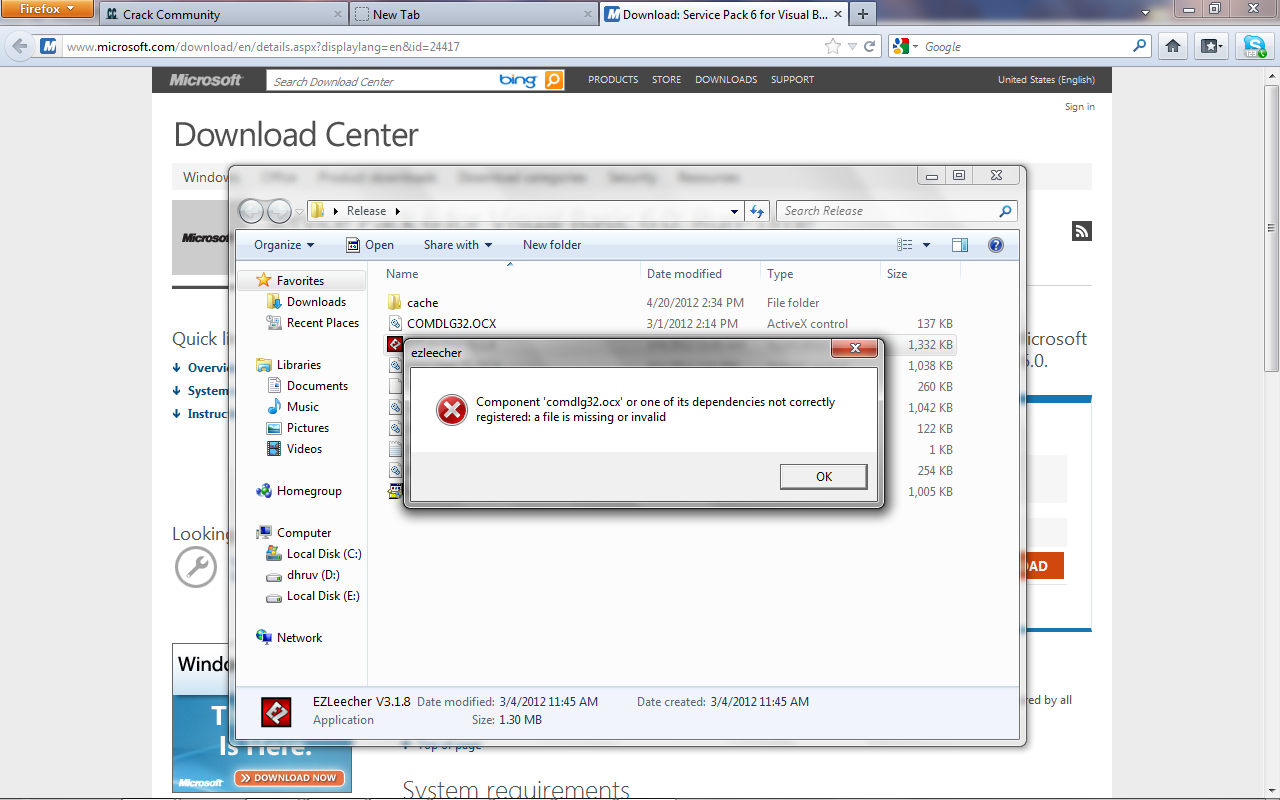Open SUPPORT menu on Microsoft page
The image size is (1280, 800).
coord(792,80)
